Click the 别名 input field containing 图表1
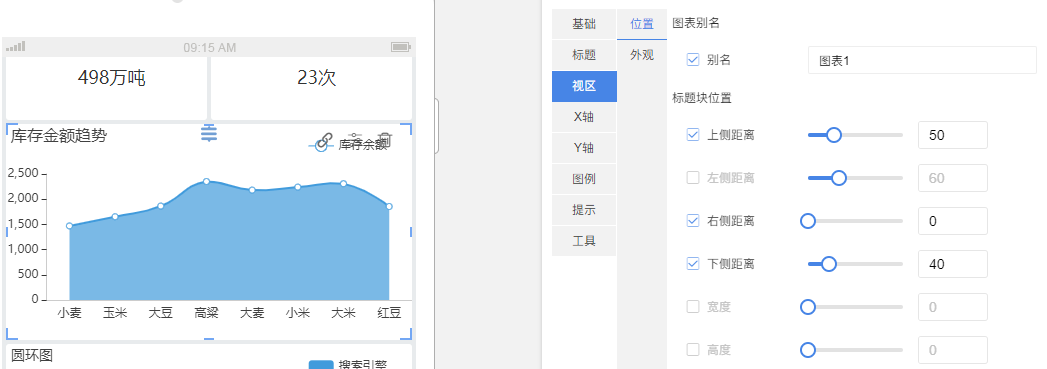 [922, 60]
